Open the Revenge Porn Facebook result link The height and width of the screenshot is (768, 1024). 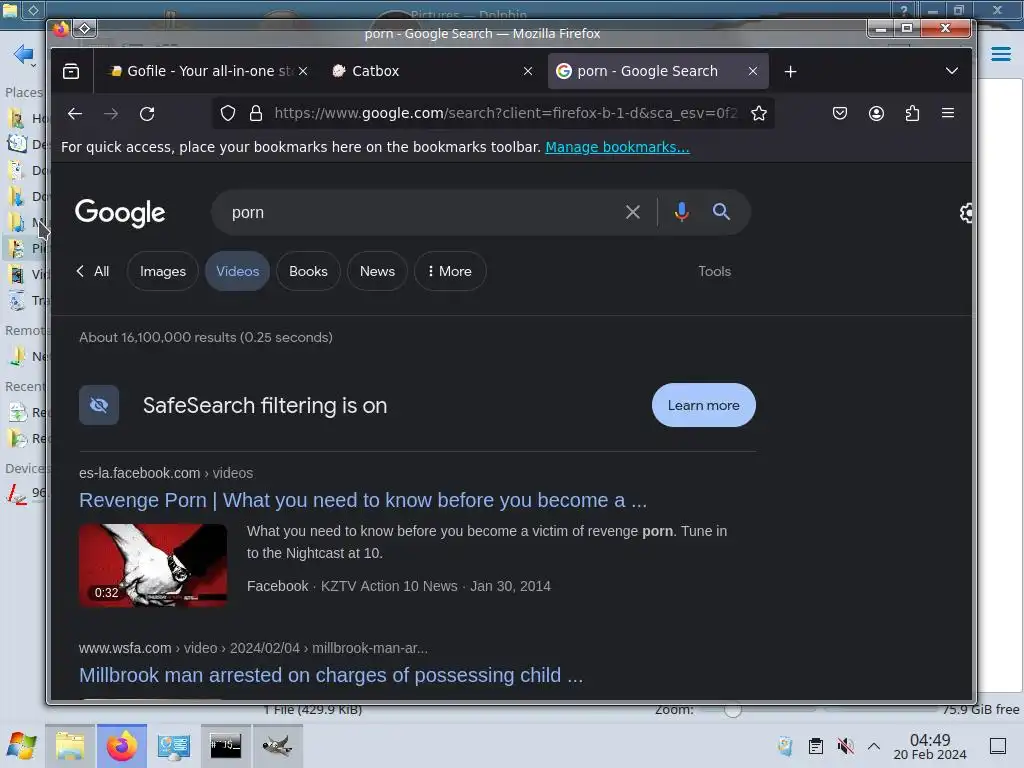coord(362,500)
